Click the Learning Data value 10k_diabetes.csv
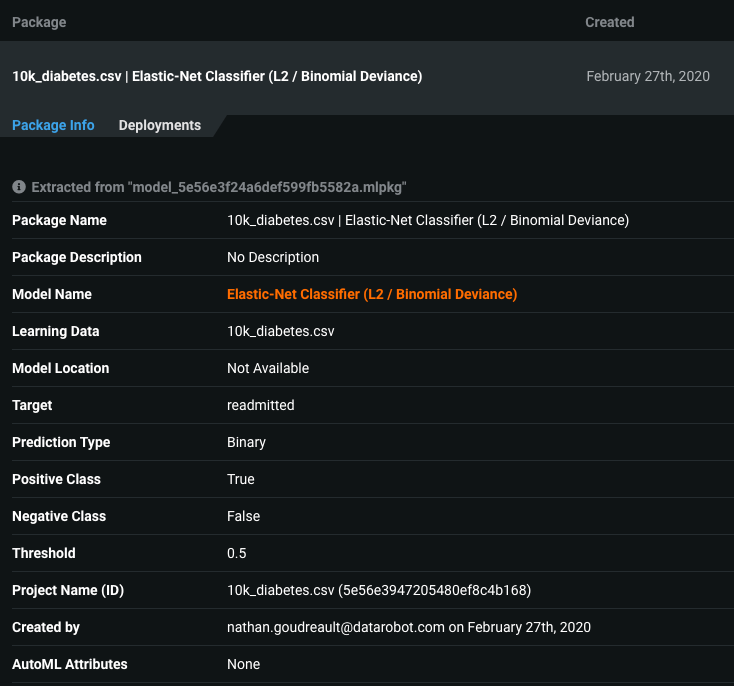Screen dimensions: 734x686 [280, 331]
